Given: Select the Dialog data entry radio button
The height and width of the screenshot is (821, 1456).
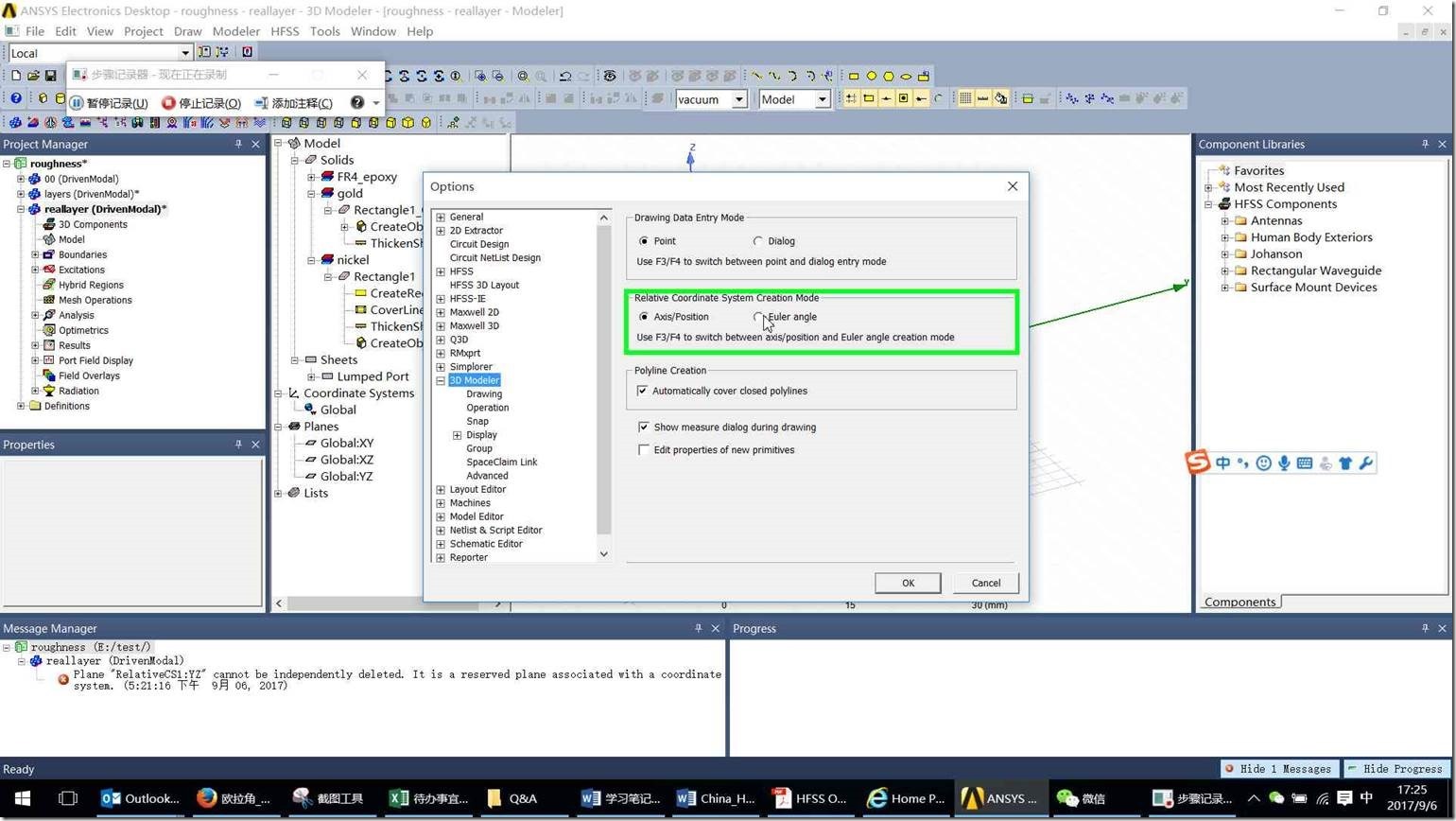Looking at the screenshot, I should (758, 241).
